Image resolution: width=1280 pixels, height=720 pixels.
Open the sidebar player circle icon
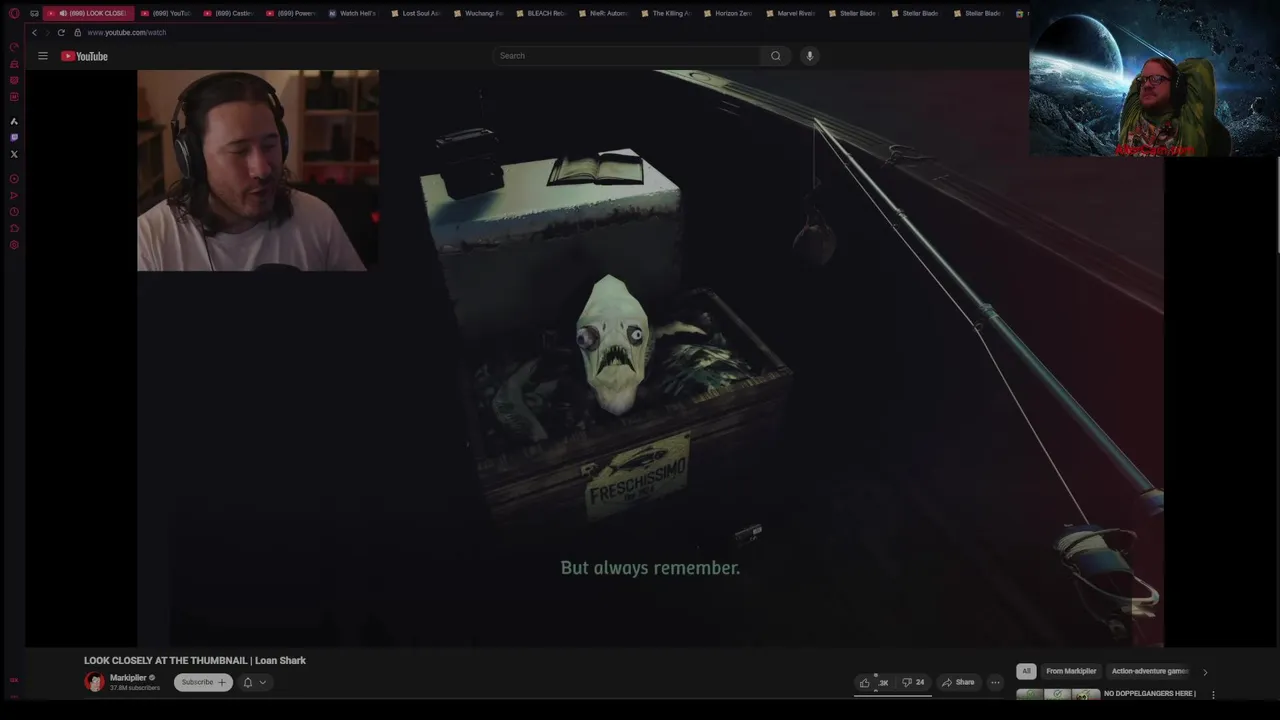click(x=14, y=179)
